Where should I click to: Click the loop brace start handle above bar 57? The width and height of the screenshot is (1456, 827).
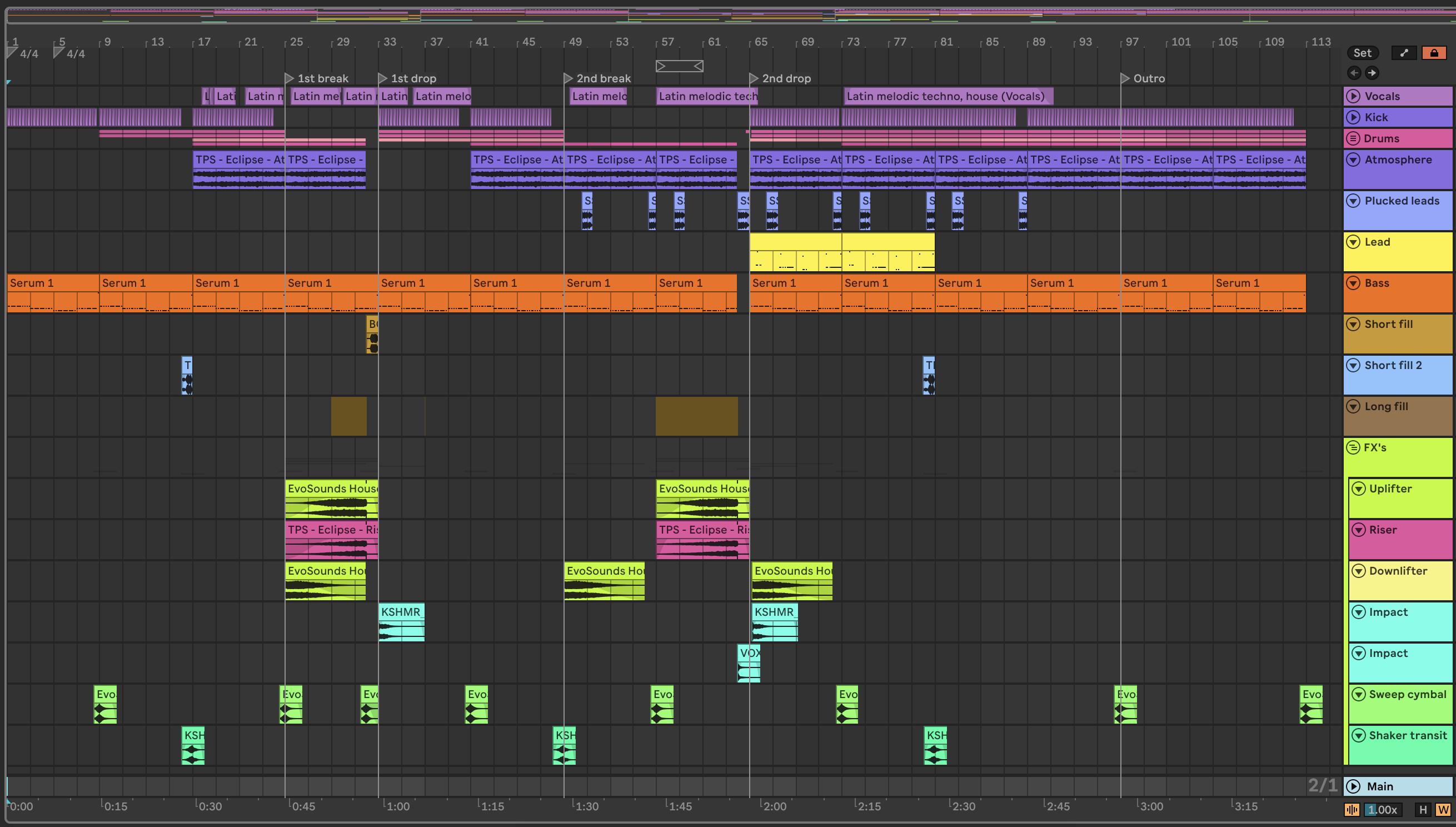coord(661,67)
